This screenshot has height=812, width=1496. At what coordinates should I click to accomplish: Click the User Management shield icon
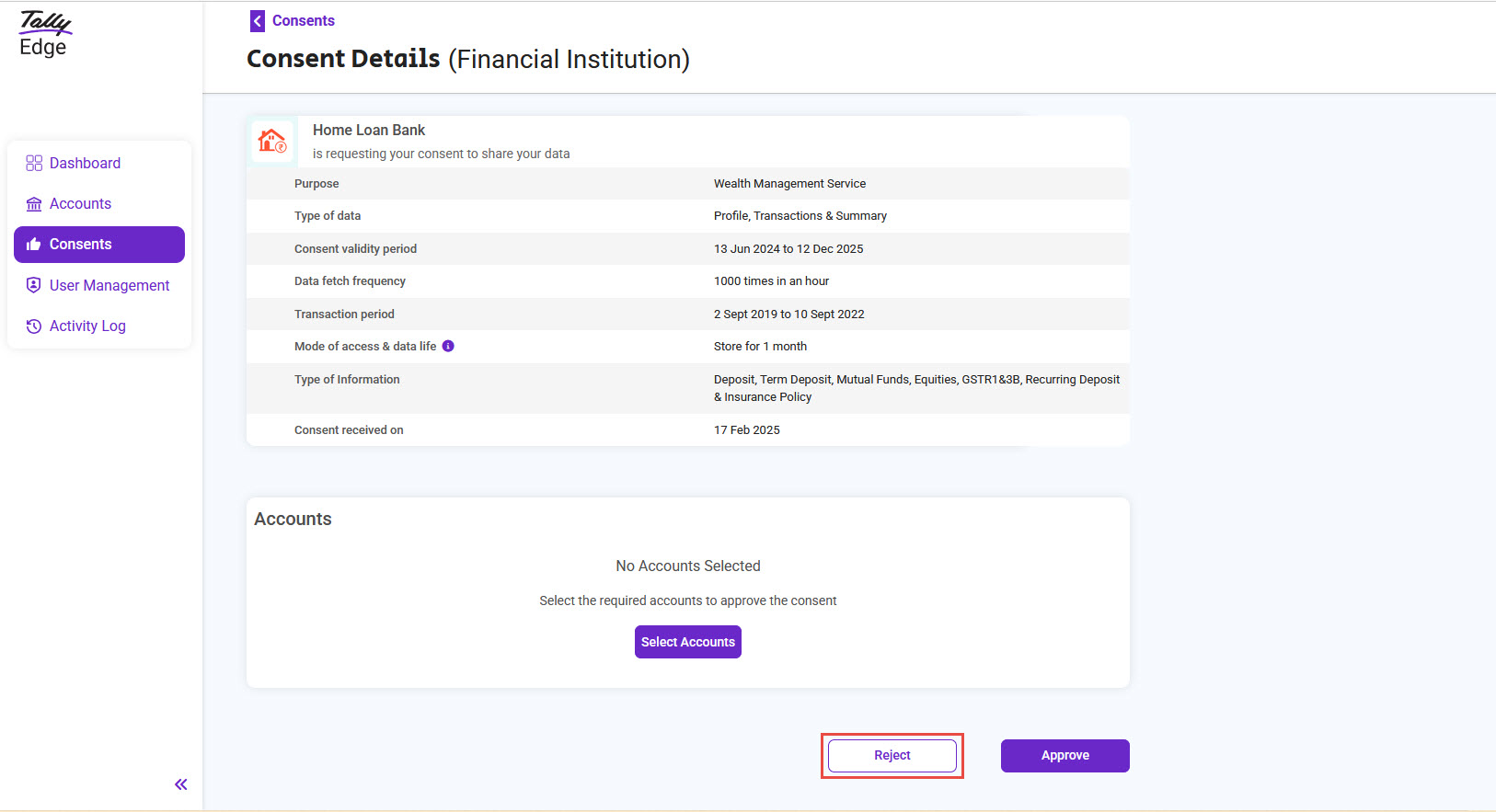pos(34,285)
